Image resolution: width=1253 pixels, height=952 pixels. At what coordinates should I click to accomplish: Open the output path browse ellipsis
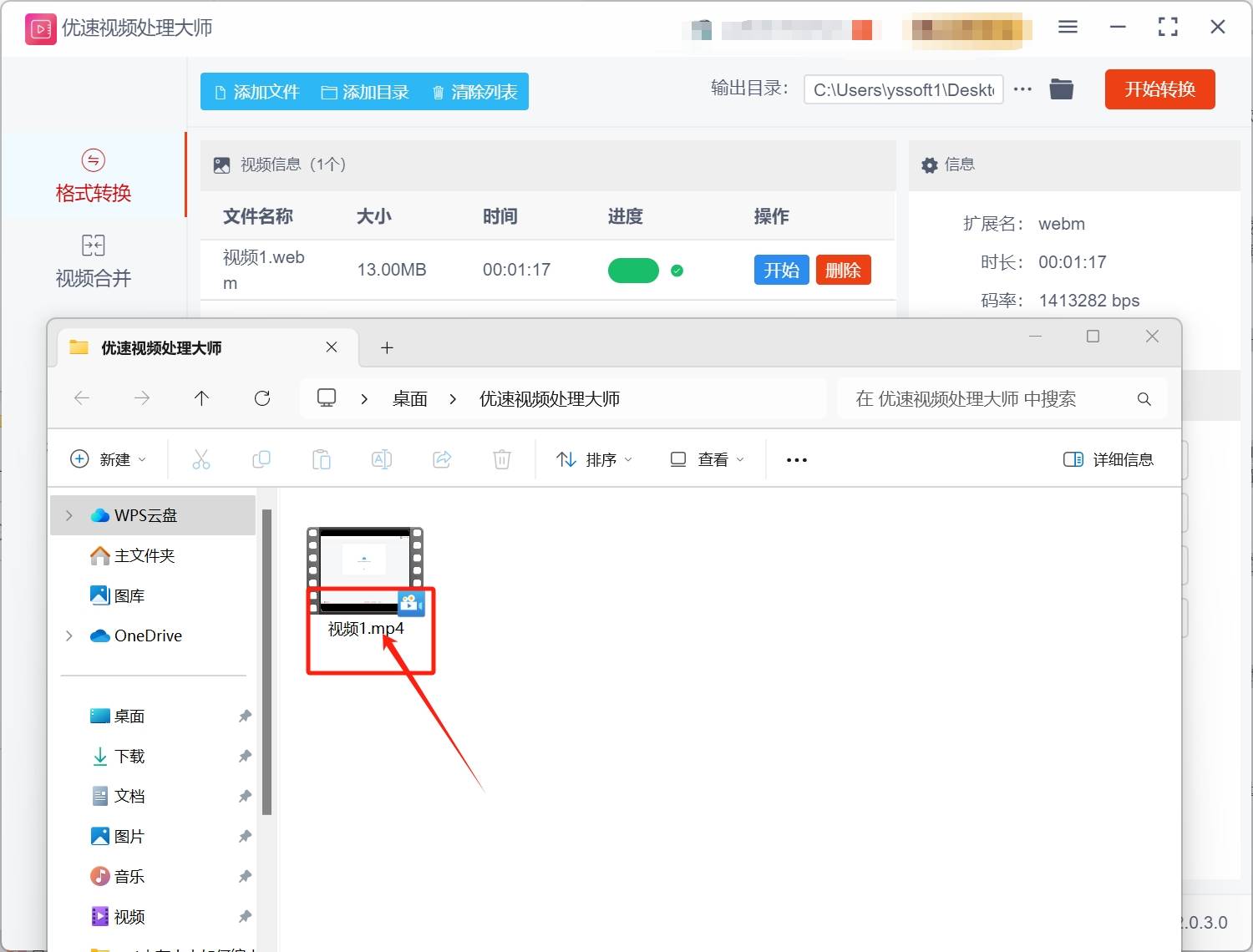pos(1022,89)
